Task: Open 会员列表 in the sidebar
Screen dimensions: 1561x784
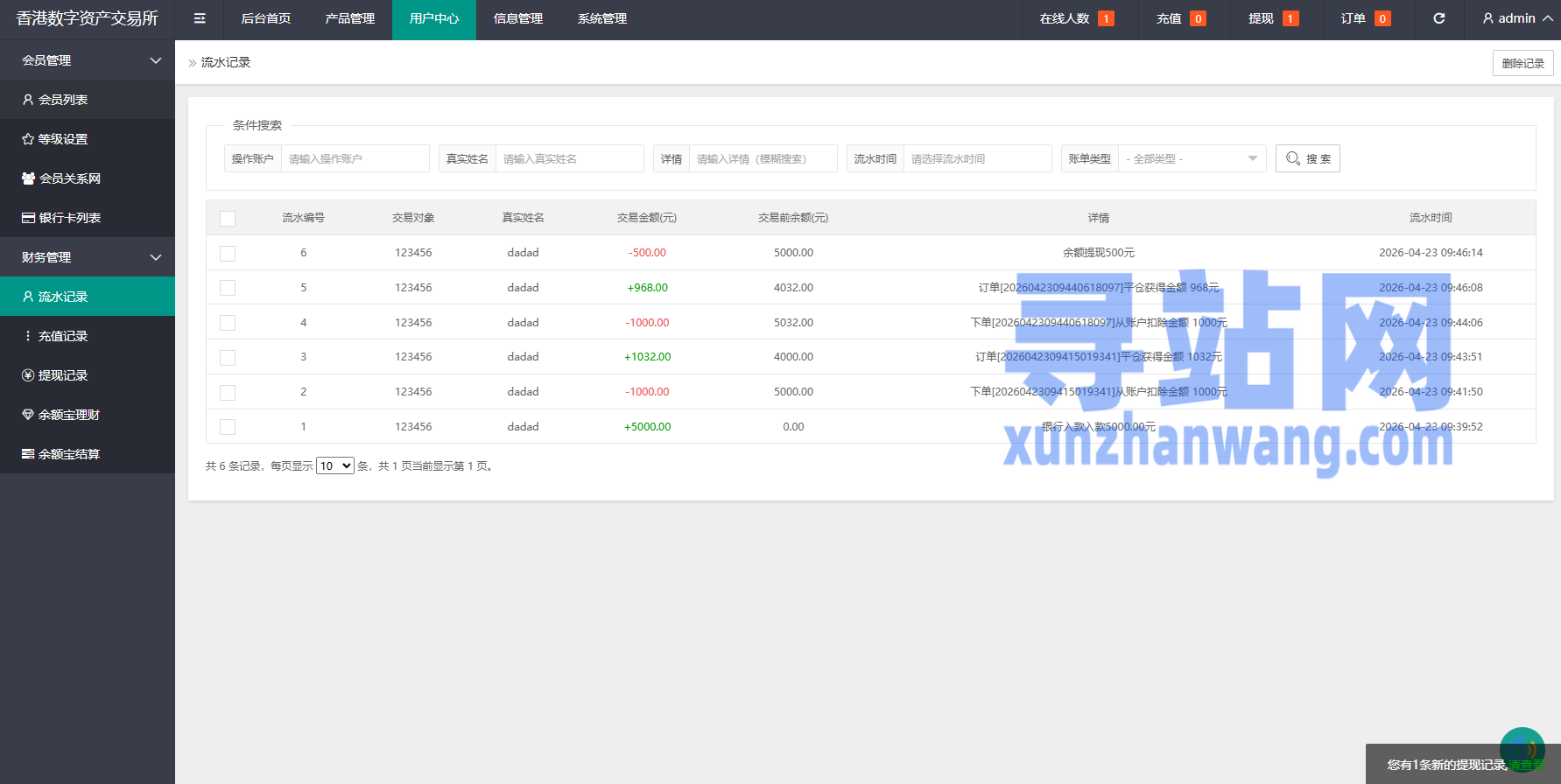Action: [88, 100]
